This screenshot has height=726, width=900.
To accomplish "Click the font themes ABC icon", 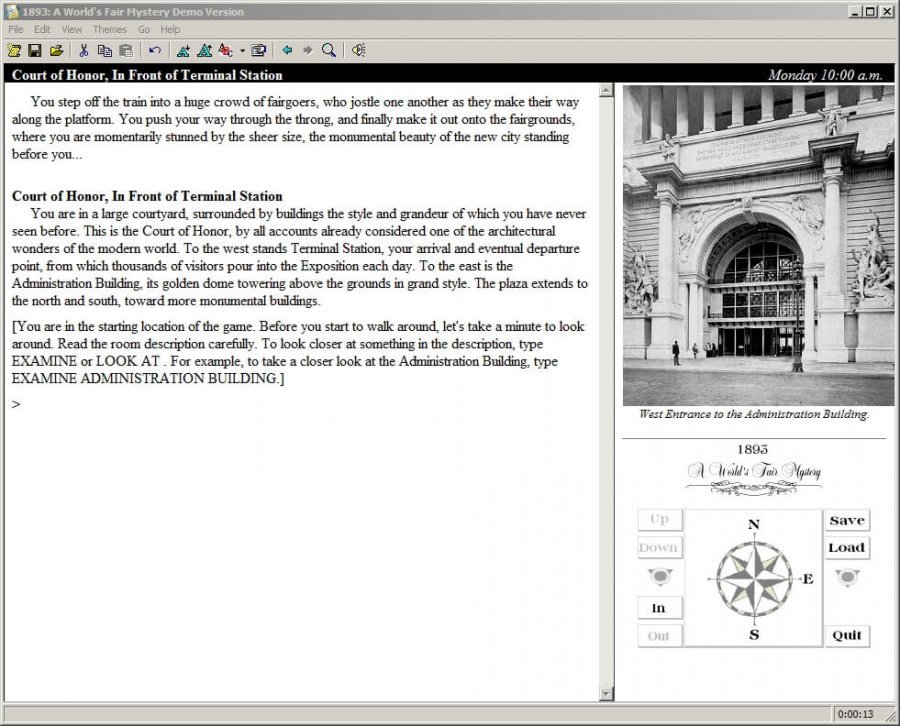I will tap(226, 51).
